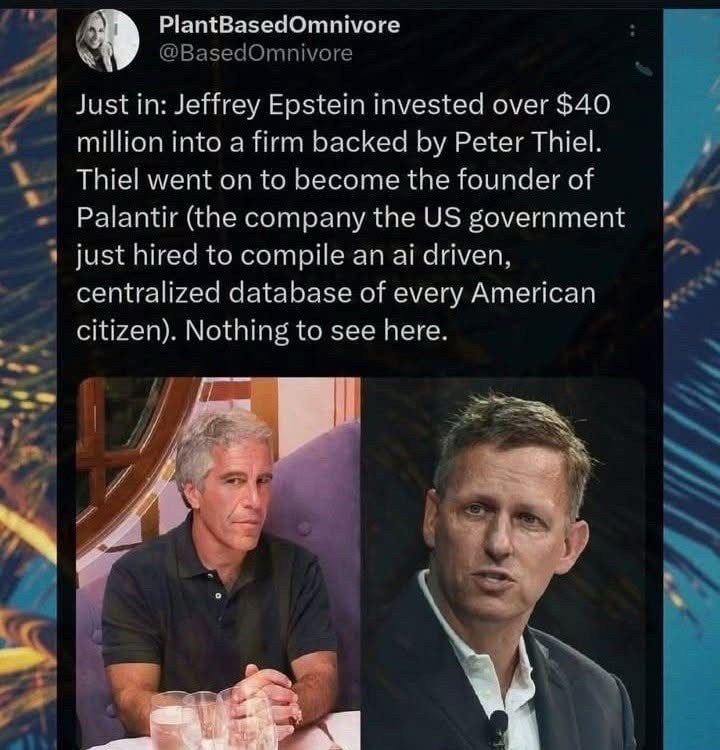Image resolution: width=720 pixels, height=750 pixels.
Task: Open photo of man in dark blazer
Action: tap(503, 563)
